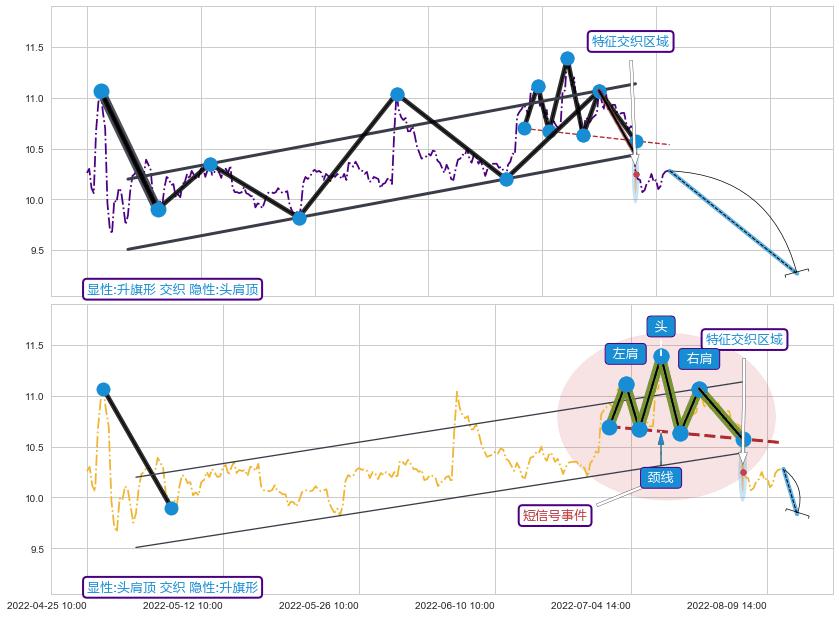Click 特征交织区域 label in lower chart

(x=744, y=340)
